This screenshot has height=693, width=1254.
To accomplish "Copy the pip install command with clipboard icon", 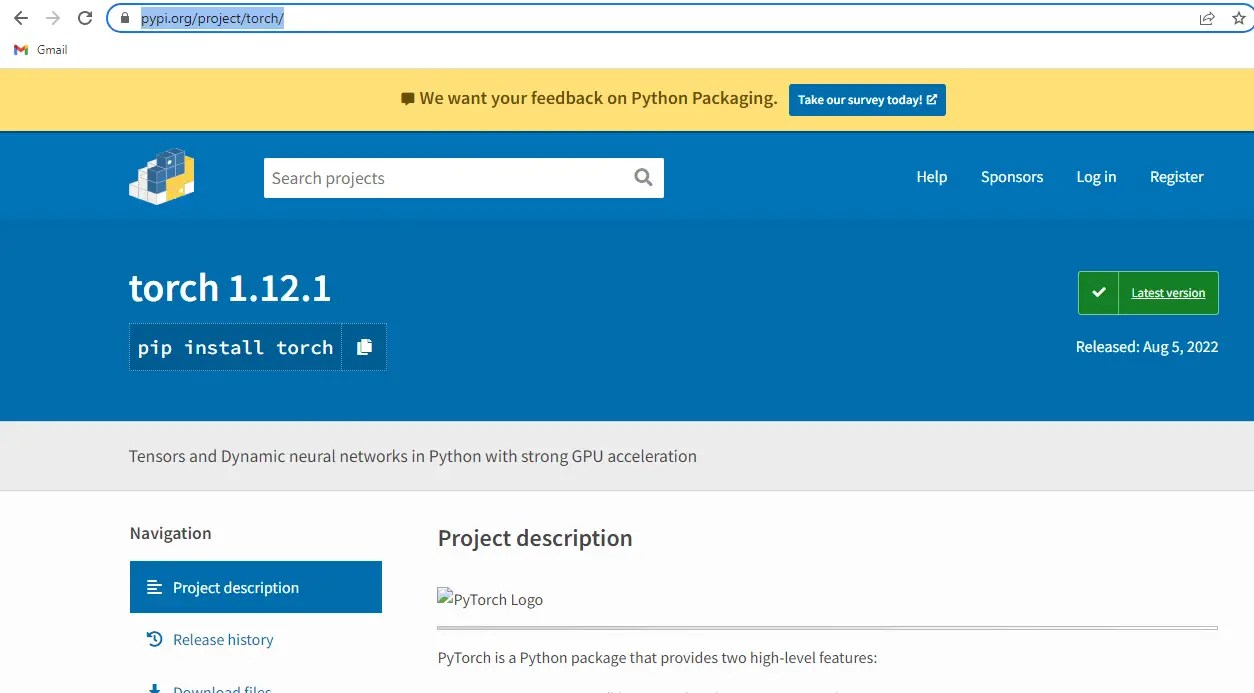I will point(365,346).
